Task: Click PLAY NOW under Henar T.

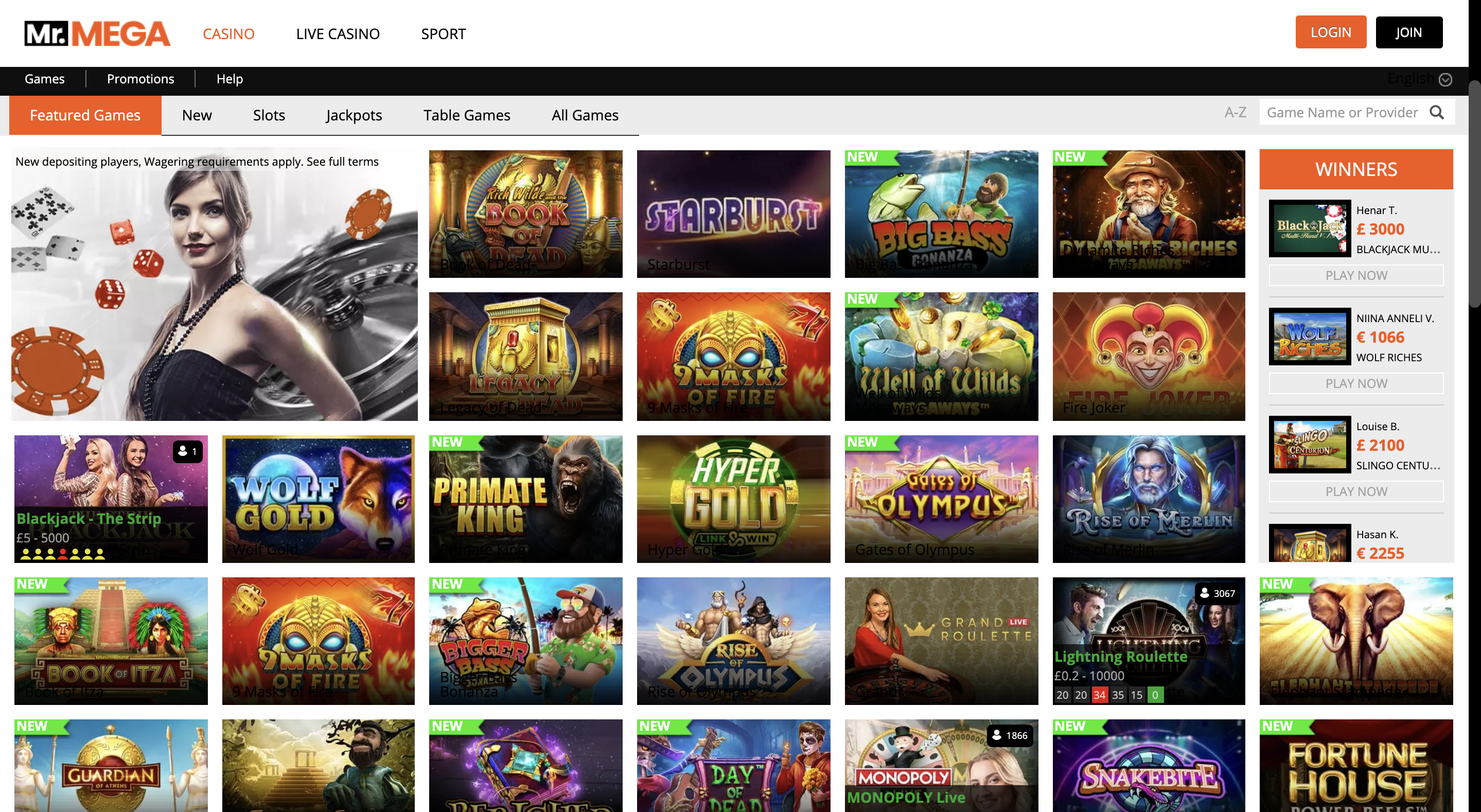Action: point(1355,275)
